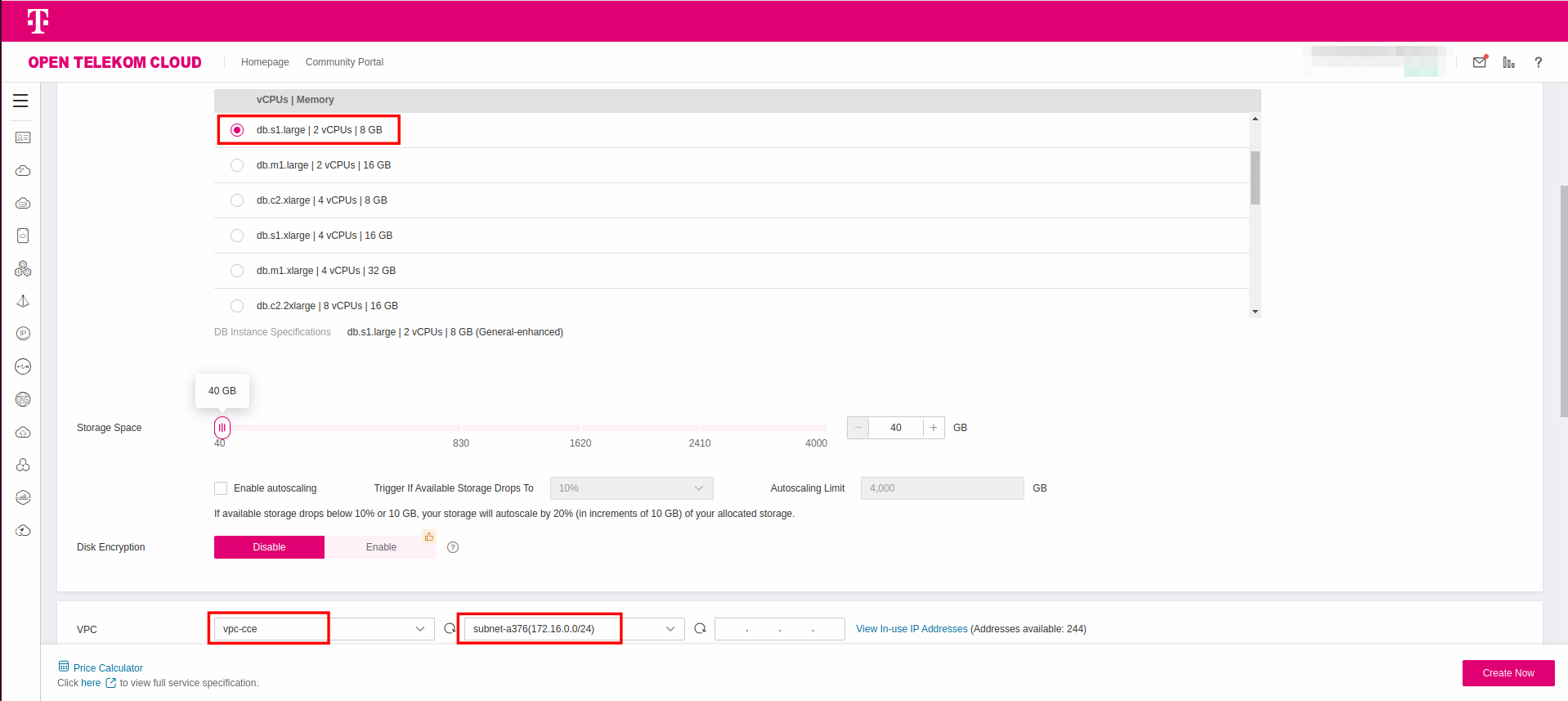The height and width of the screenshot is (701, 1568).
Task: Go to Homepage in top navigation
Action: tap(265, 62)
